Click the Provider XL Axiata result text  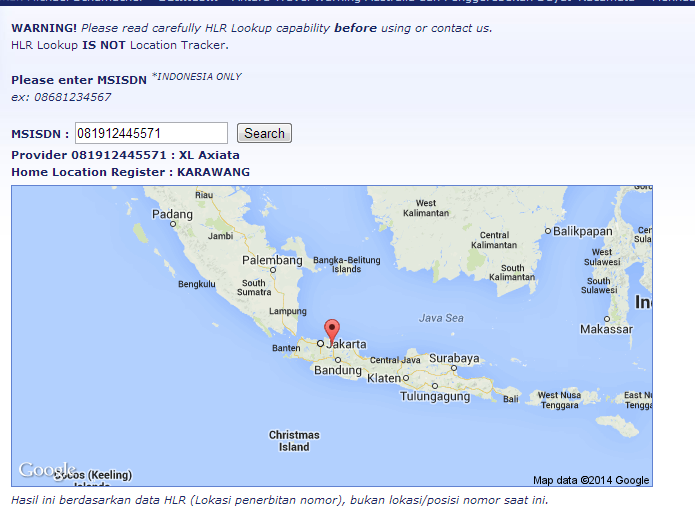click(x=125, y=155)
